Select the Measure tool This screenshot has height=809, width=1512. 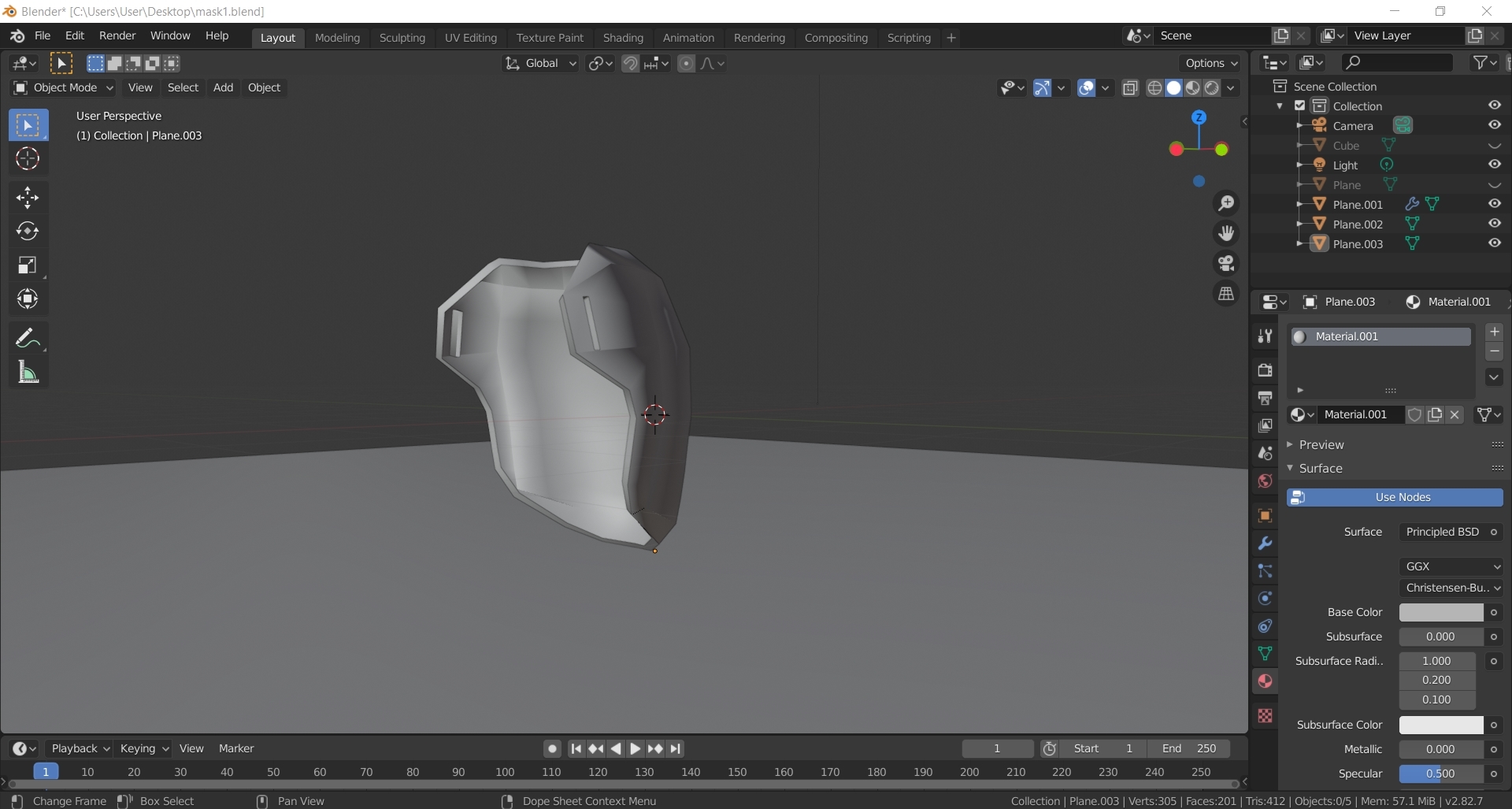point(28,372)
